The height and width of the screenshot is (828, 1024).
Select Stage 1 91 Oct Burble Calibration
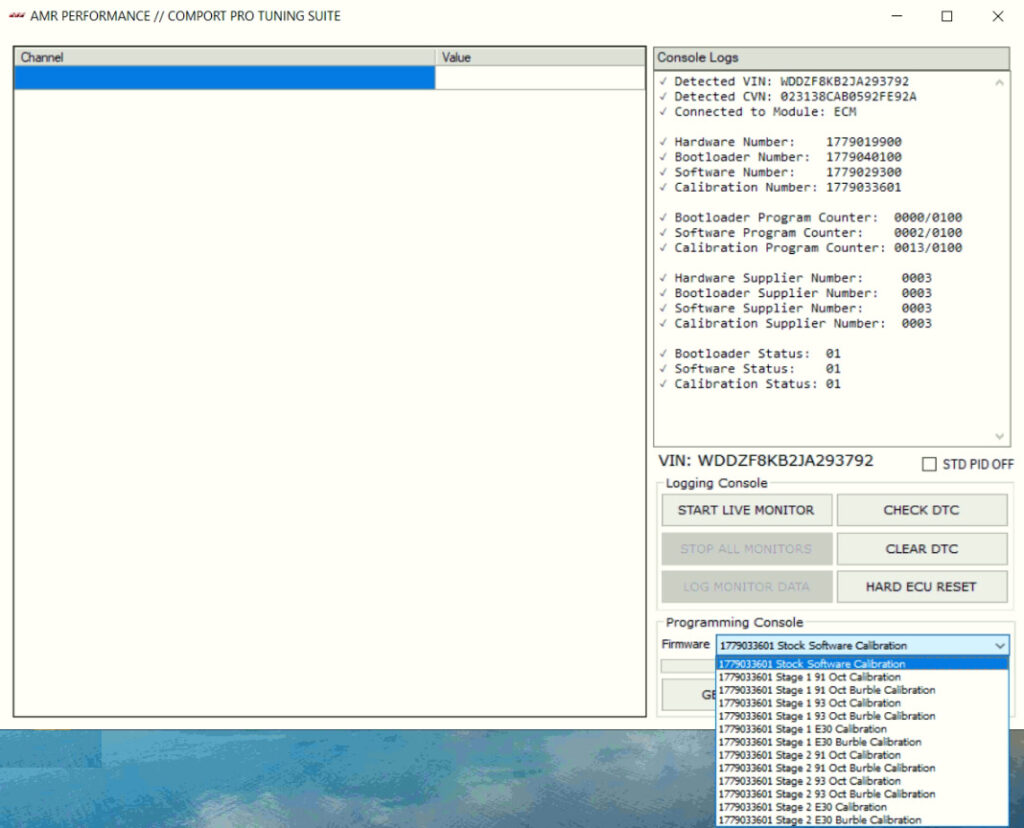click(826, 690)
